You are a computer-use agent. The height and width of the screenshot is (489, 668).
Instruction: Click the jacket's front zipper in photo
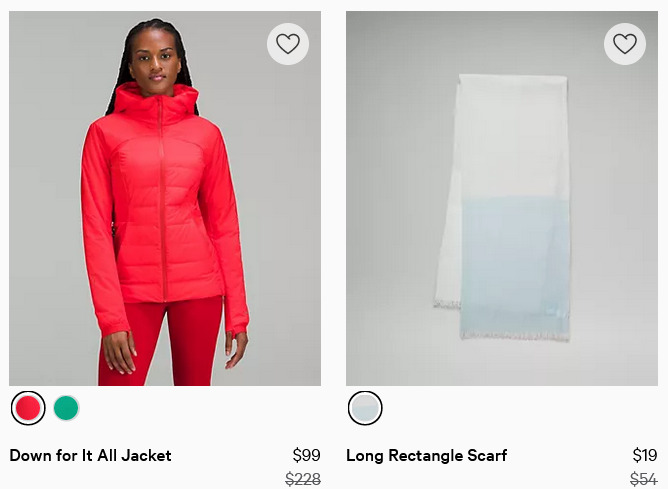pyautogui.click(x=162, y=200)
